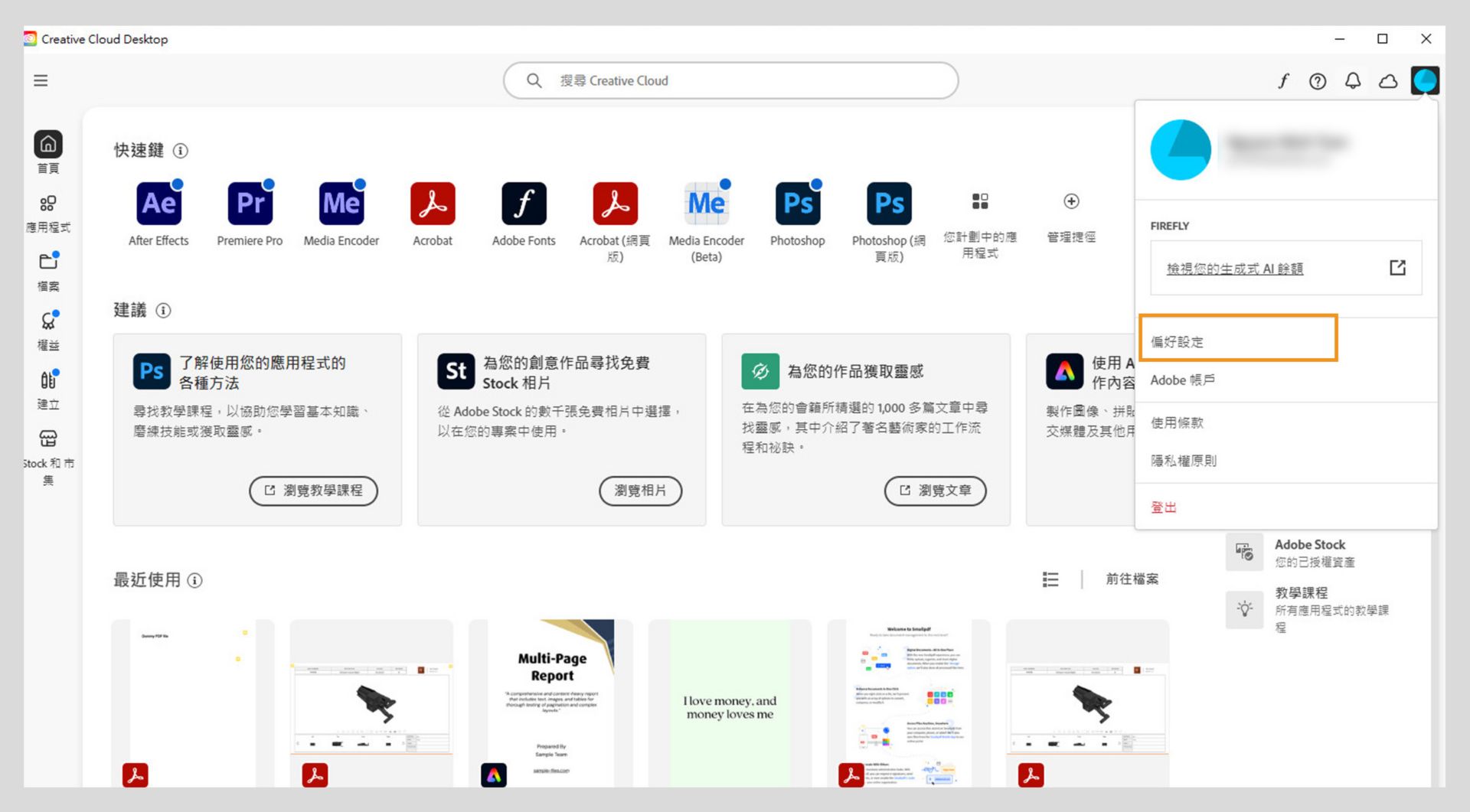1470x812 pixels.
Task: Click Manage shortcuts (管理捷徑) plus icon
Action: [x=1071, y=201]
